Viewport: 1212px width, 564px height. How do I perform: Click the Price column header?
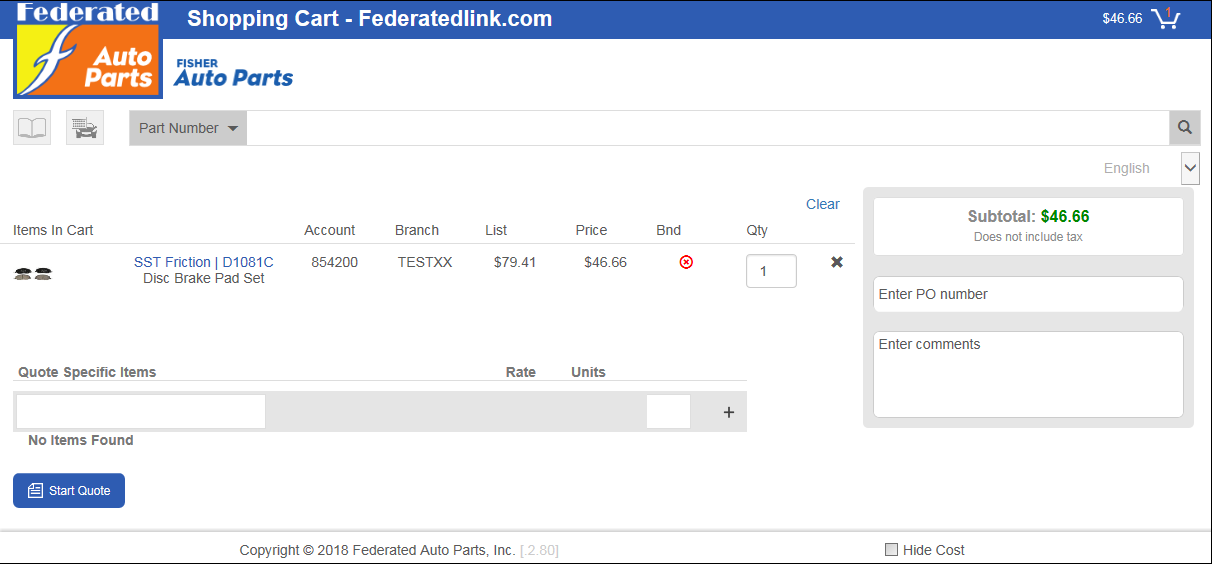[591, 230]
